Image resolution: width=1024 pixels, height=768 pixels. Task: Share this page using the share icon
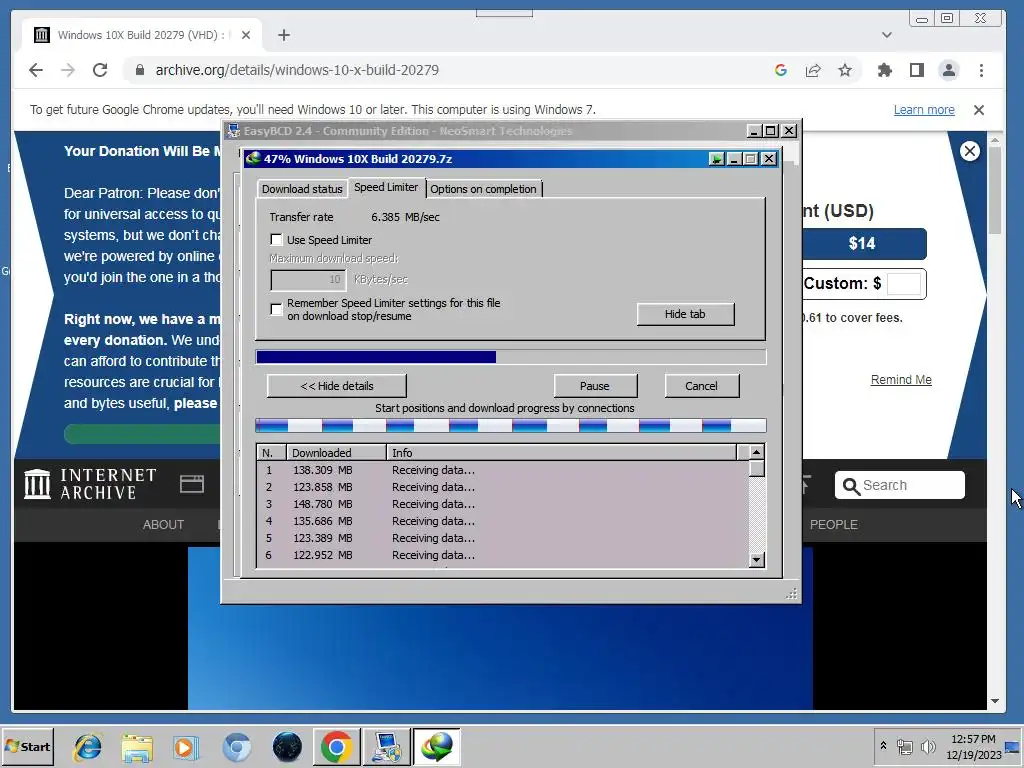click(x=813, y=70)
